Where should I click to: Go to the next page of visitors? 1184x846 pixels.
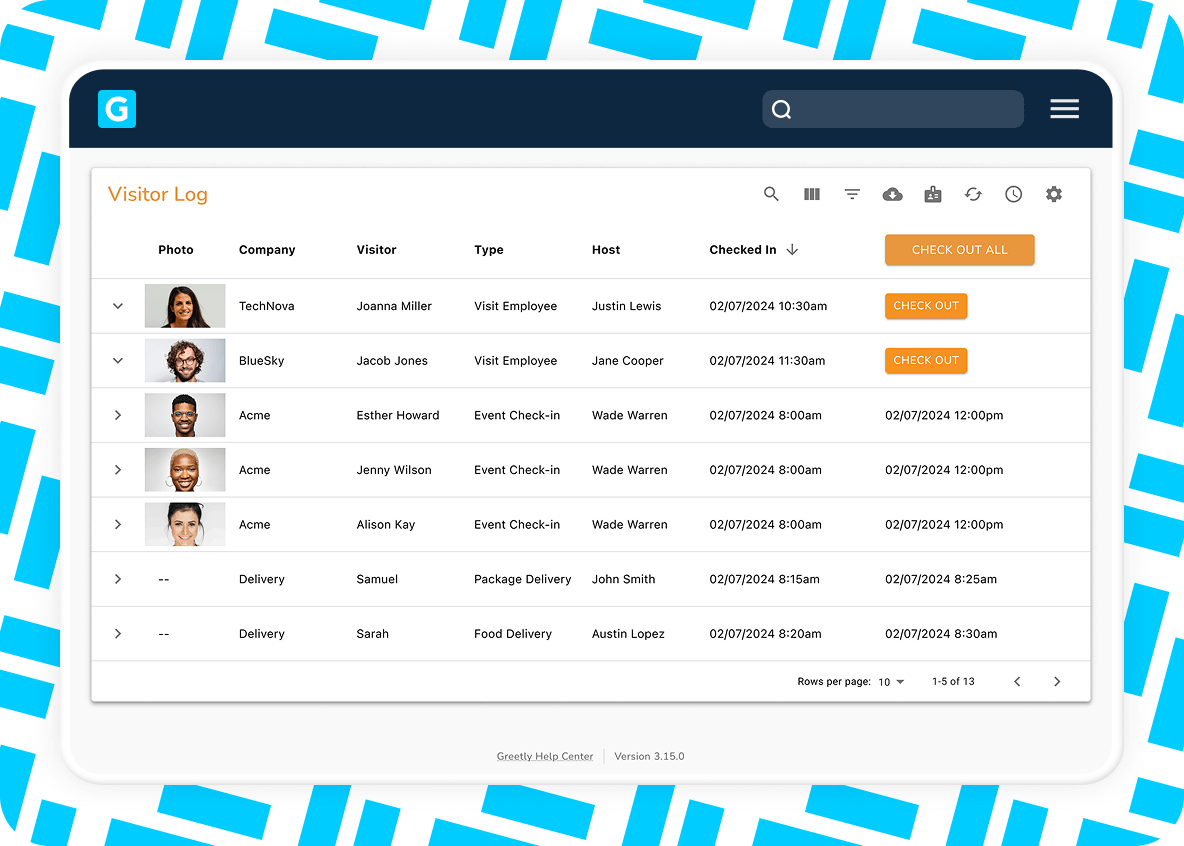coord(1057,681)
